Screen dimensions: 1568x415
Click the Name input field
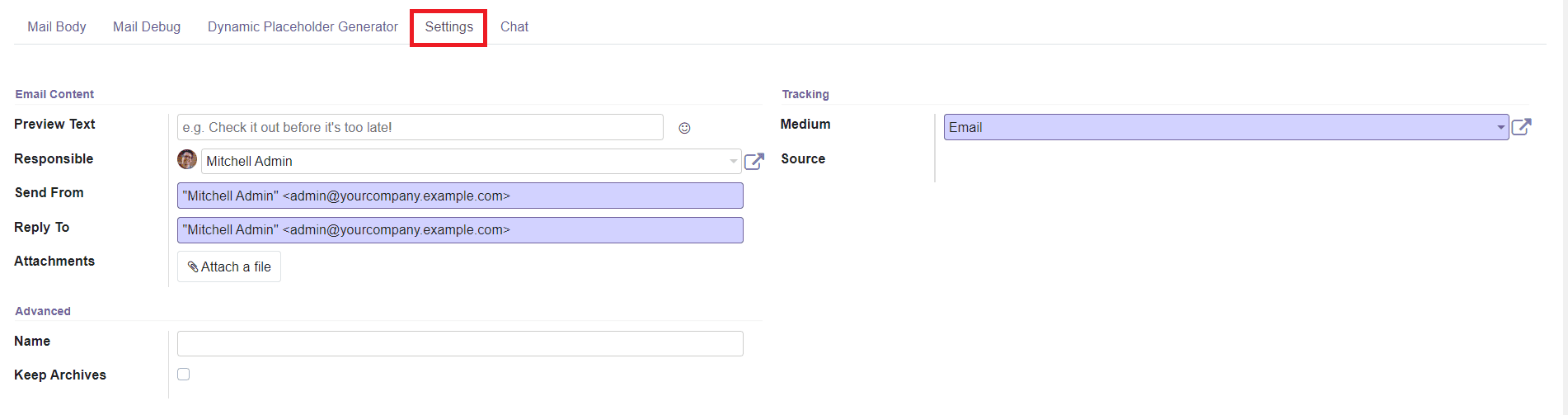pyautogui.click(x=460, y=343)
